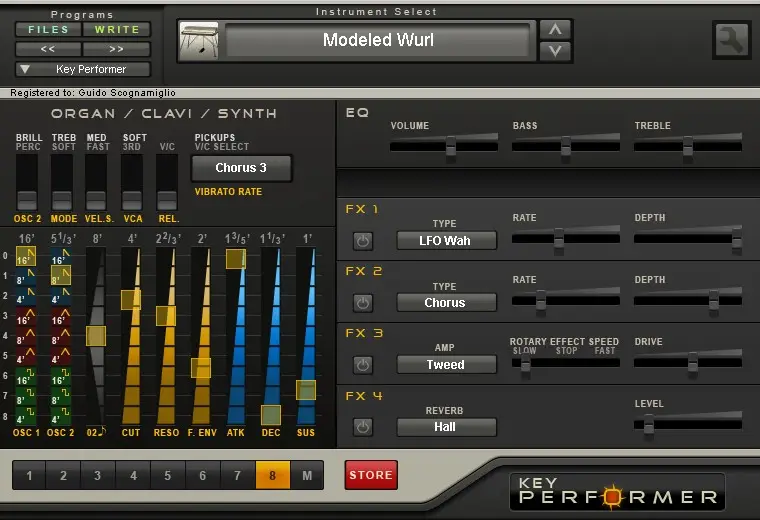Open the Modeled Wurl instrument selector
This screenshot has width=760, height=520.
[x=378, y=40]
